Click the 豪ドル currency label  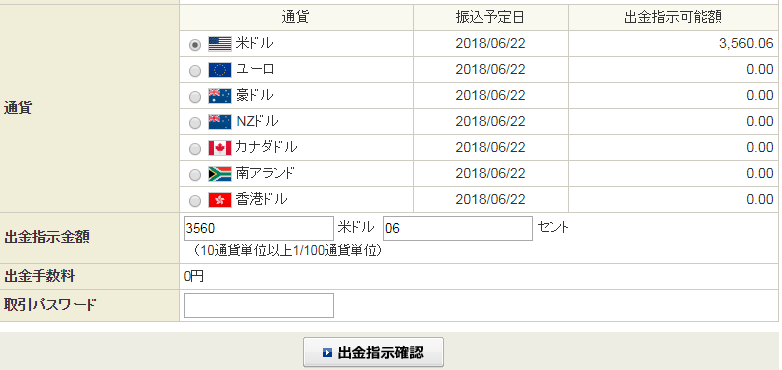coord(254,95)
